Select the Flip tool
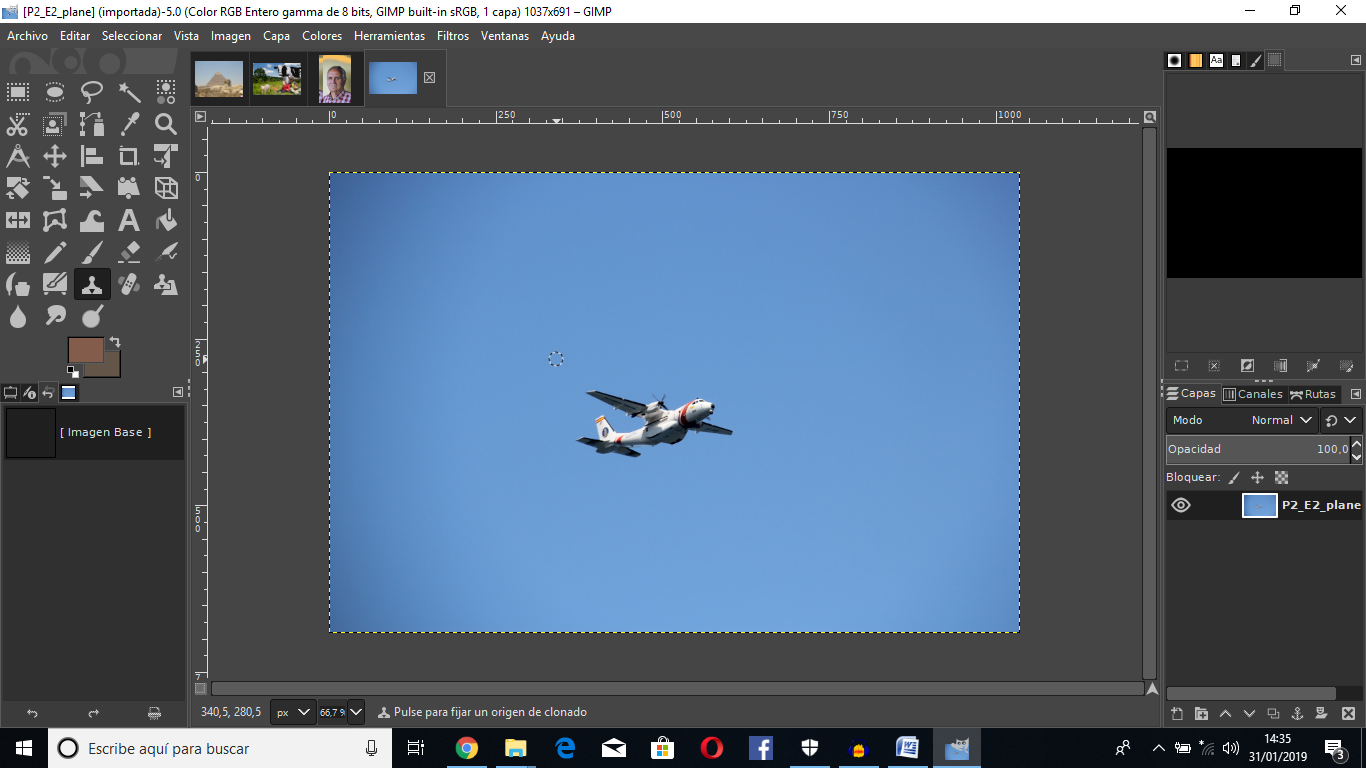Screen dimensions: 1366x768 click(x=18, y=221)
